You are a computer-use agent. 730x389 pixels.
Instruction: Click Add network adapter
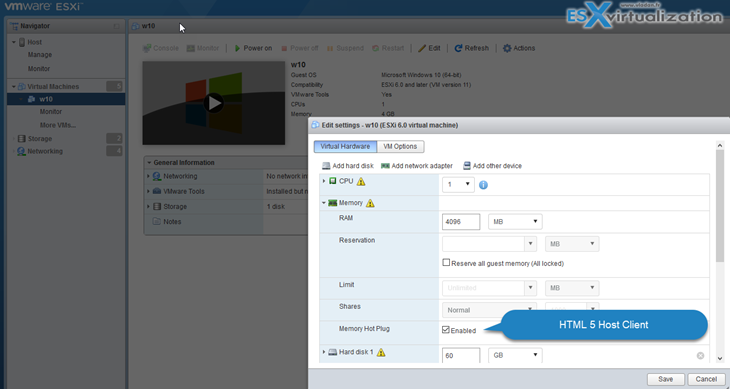click(417, 166)
